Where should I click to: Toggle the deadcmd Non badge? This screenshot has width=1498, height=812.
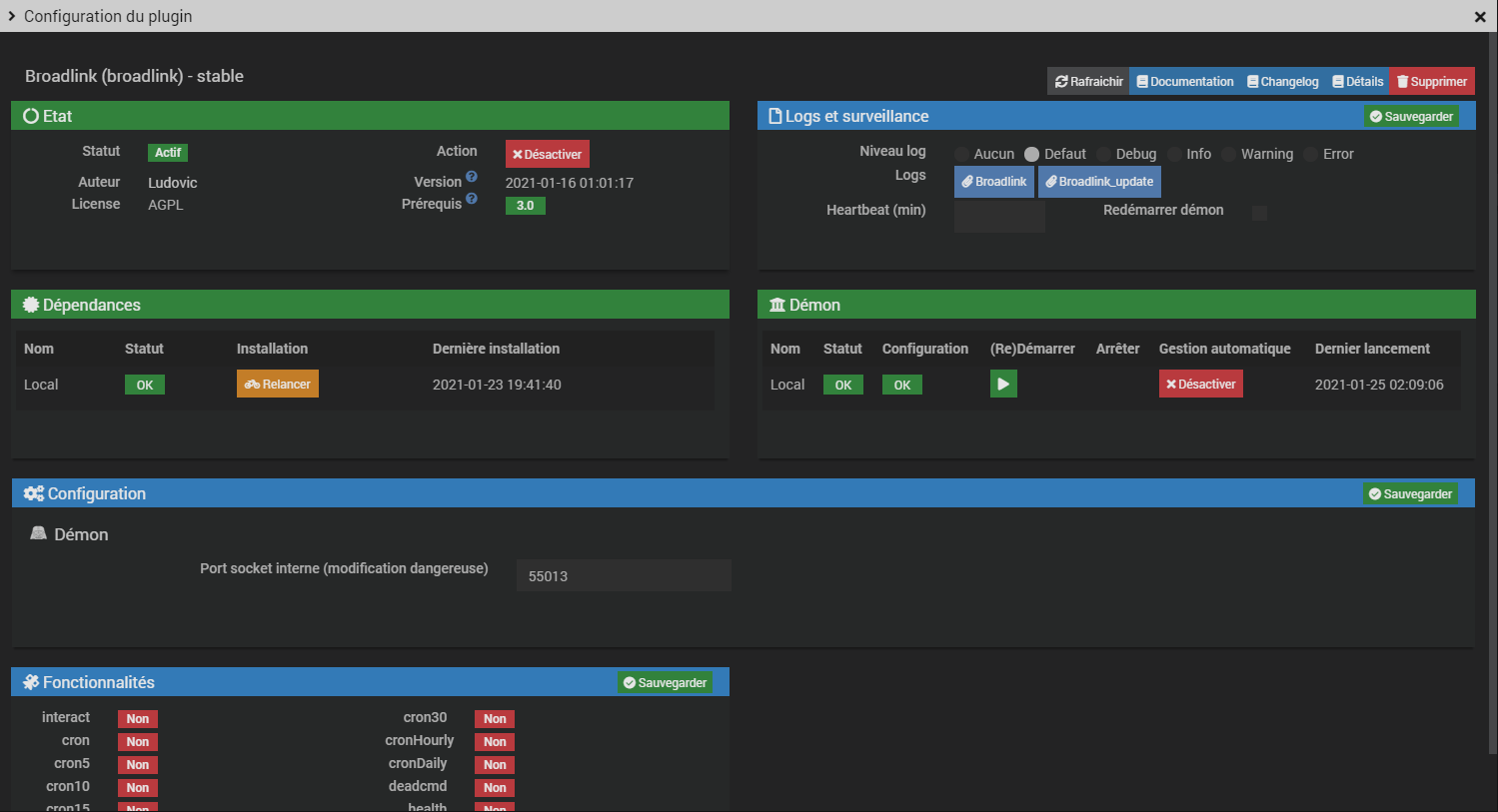coord(495,788)
